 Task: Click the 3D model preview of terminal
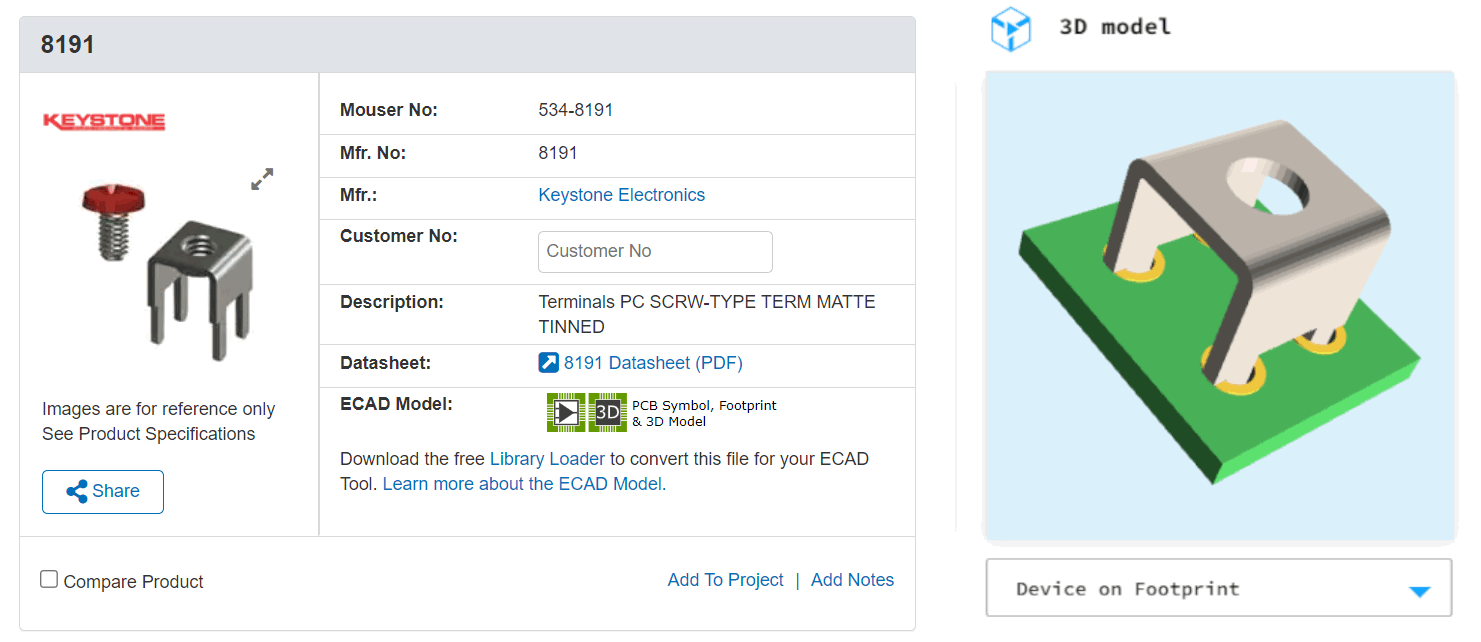(x=1218, y=305)
